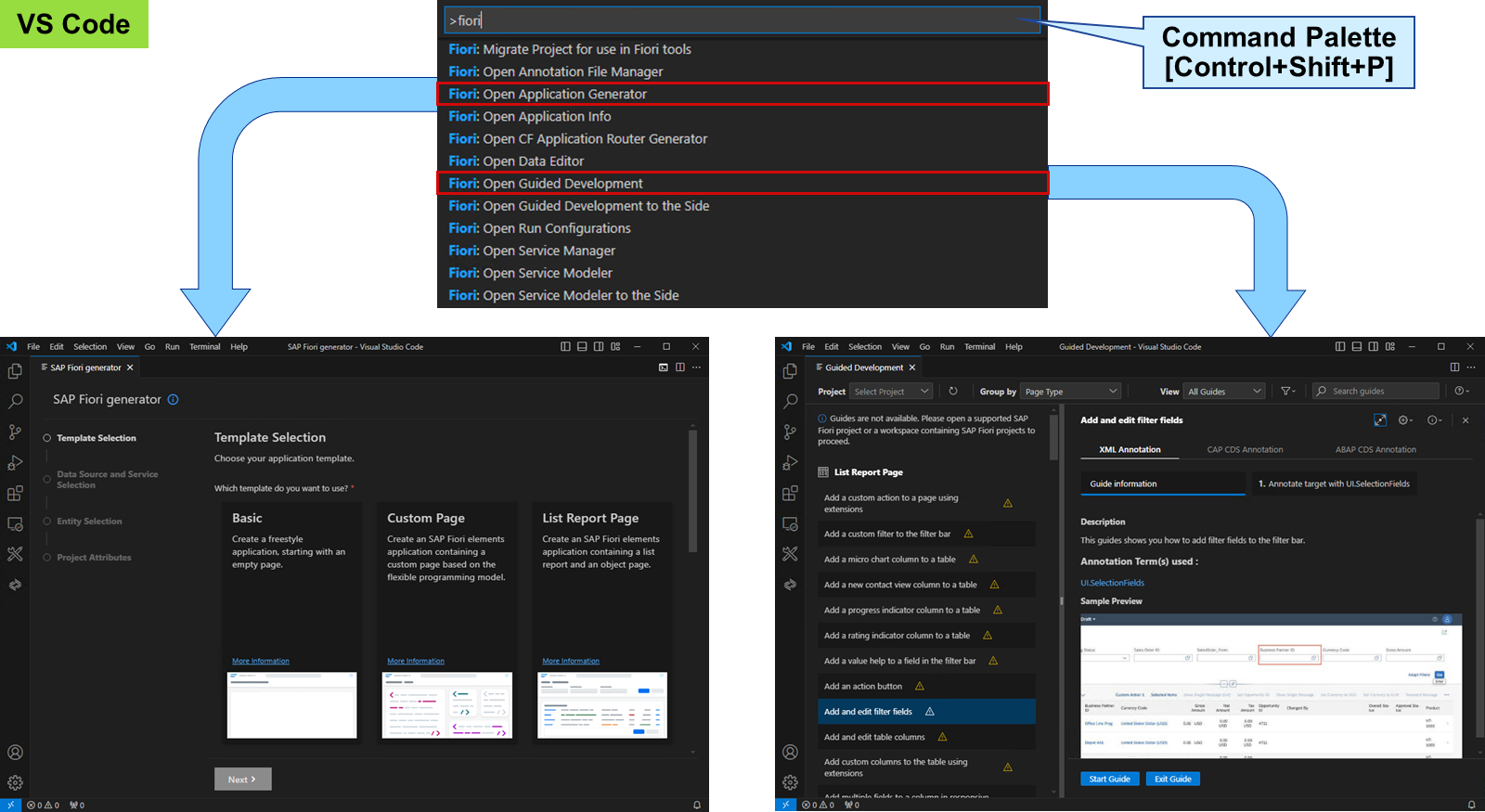Viewport: 1485px width, 812px height.
Task: Open Terminal menu in Guided Development window
Action: coord(979,347)
